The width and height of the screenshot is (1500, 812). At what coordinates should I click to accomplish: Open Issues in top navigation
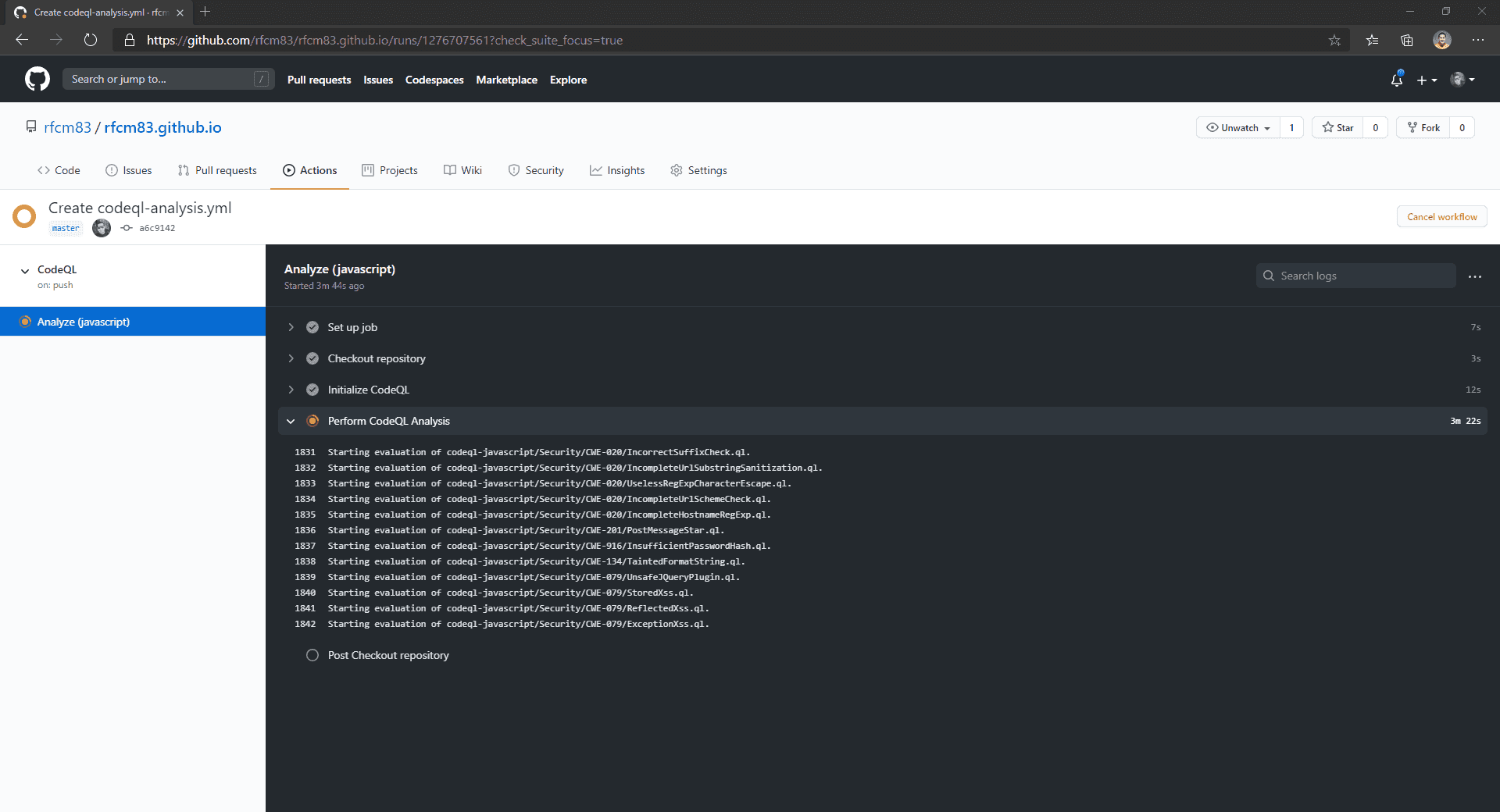click(378, 80)
